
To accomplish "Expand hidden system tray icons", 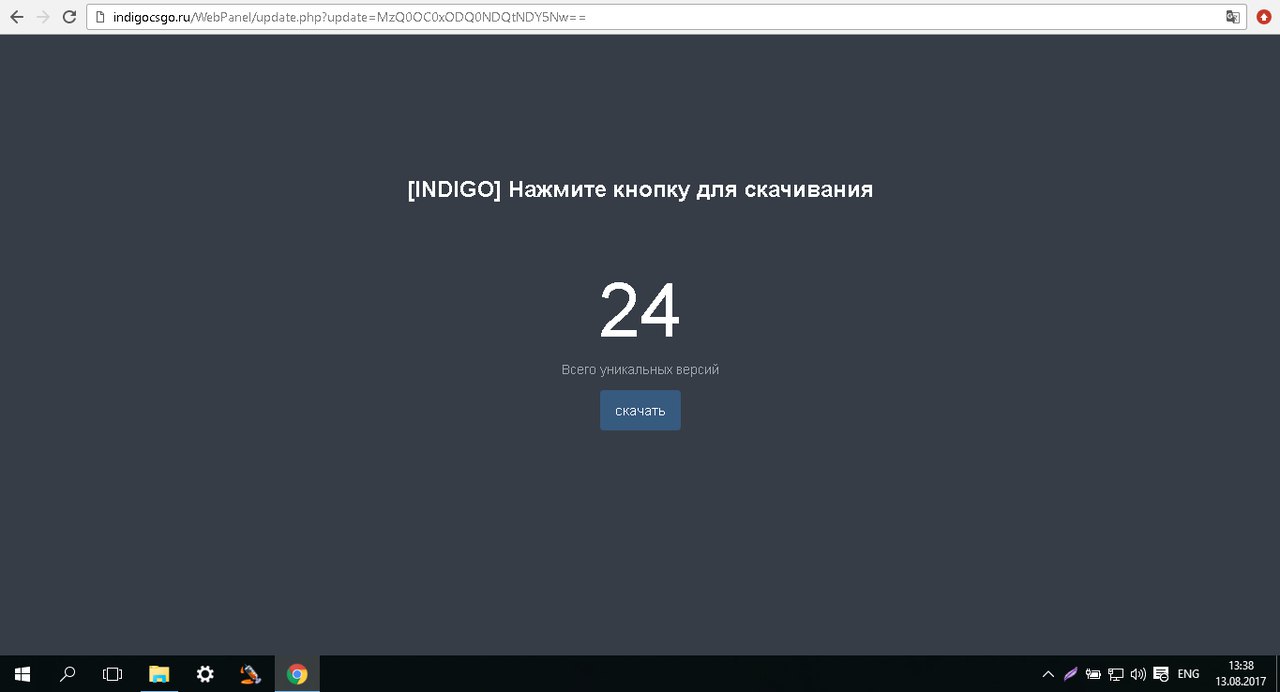I will 1048,674.
